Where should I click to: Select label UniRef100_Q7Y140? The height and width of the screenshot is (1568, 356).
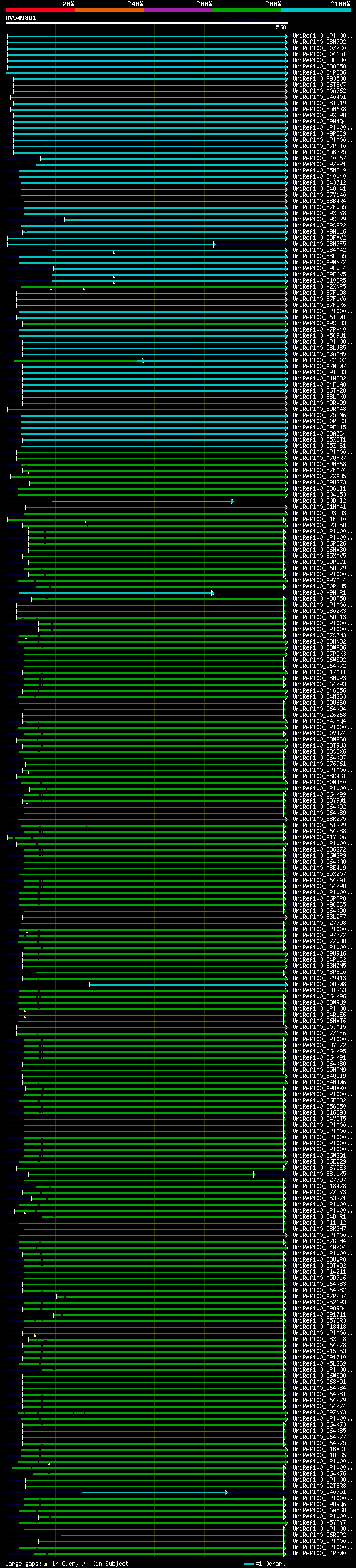(x=319, y=195)
